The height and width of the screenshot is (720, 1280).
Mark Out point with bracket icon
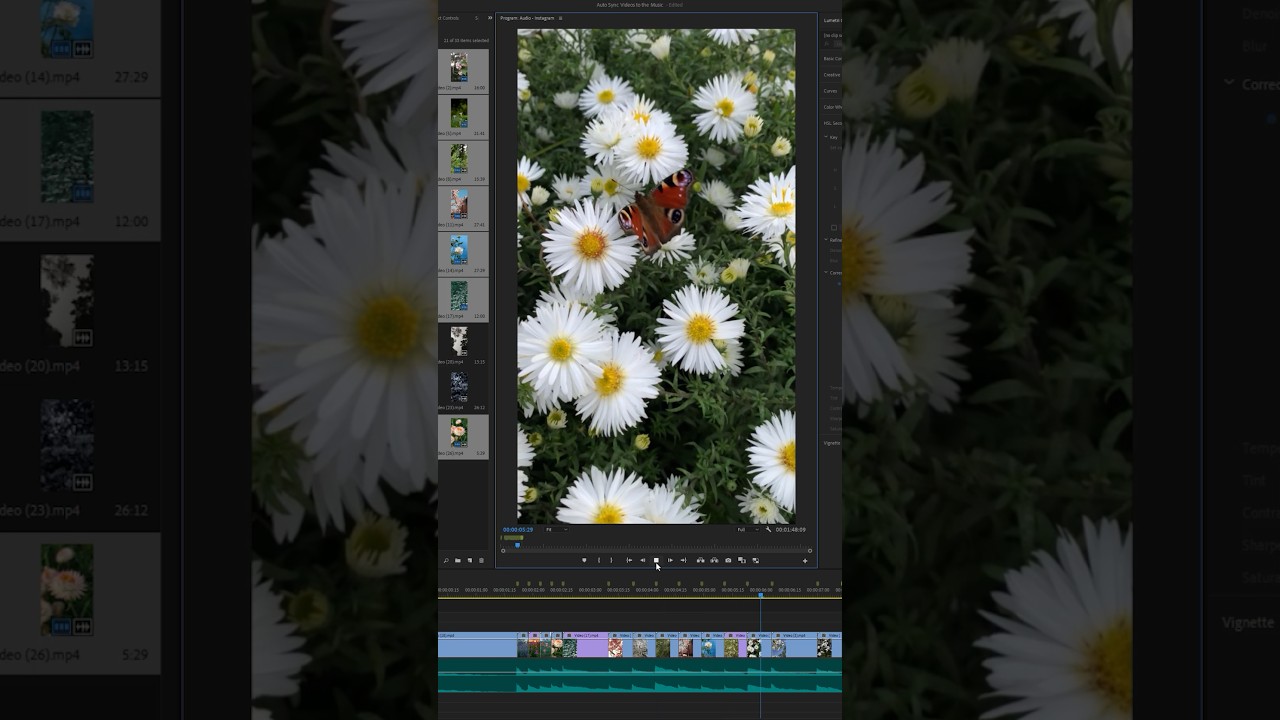point(611,560)
